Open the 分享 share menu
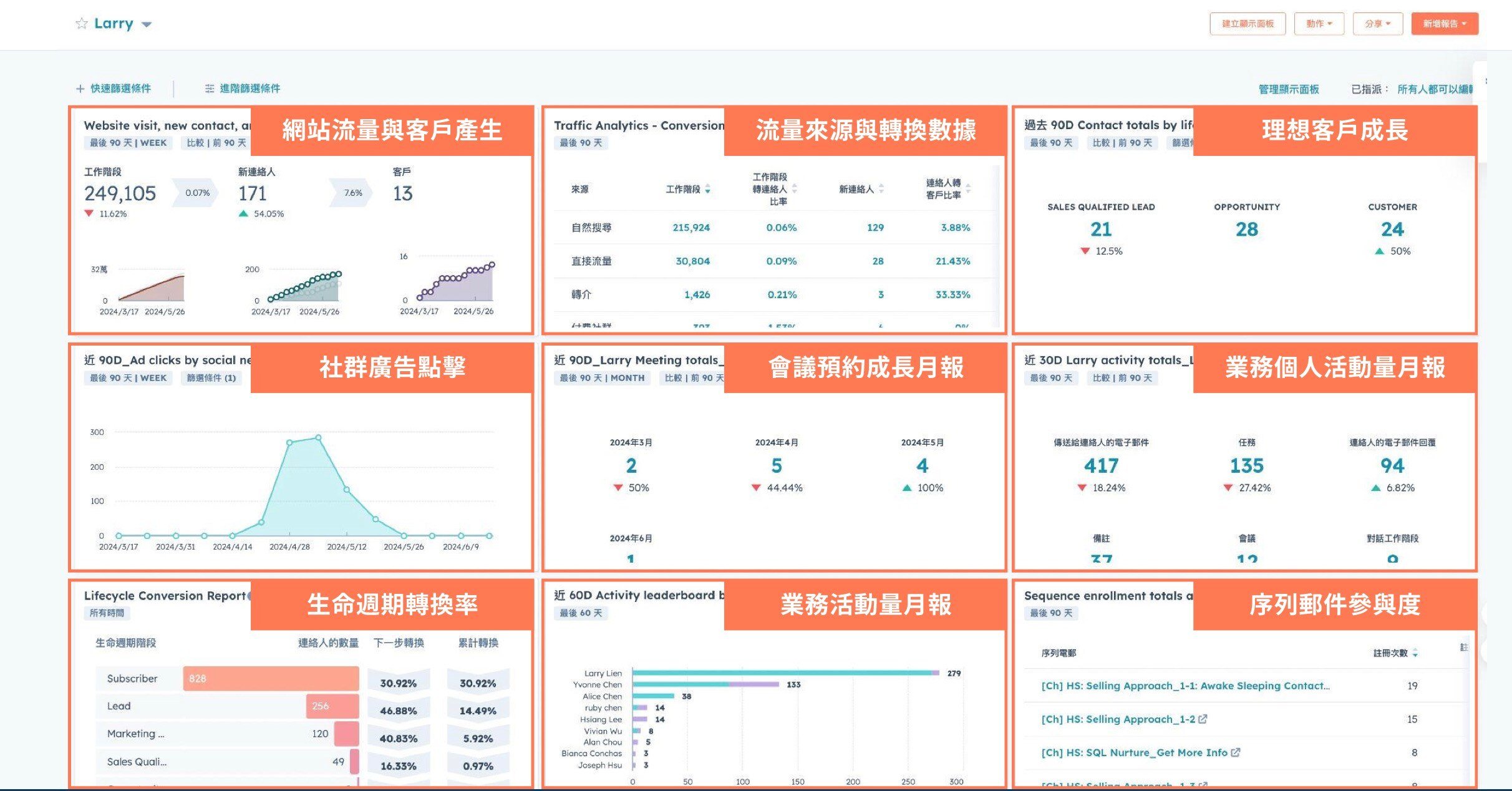Screen dimensions: 1512x791 pos(1378,24)
